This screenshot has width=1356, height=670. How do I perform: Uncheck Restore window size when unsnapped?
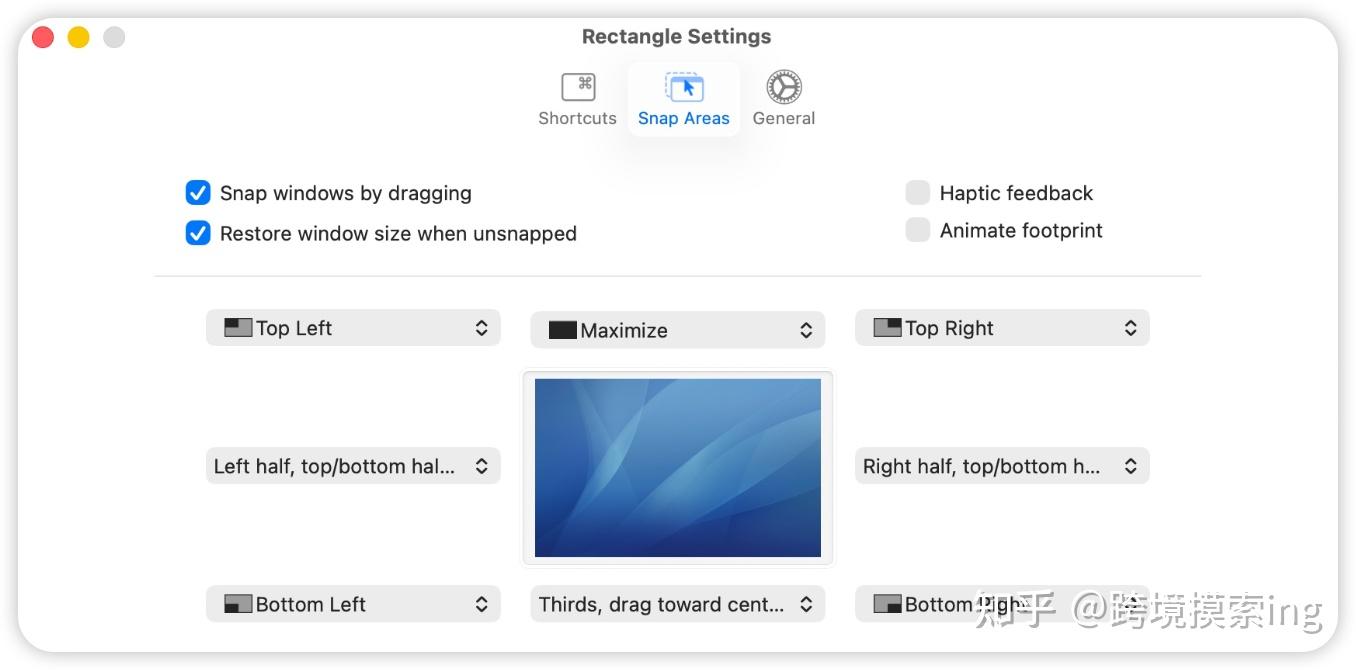pyautogui.click(x=198, y=233)
